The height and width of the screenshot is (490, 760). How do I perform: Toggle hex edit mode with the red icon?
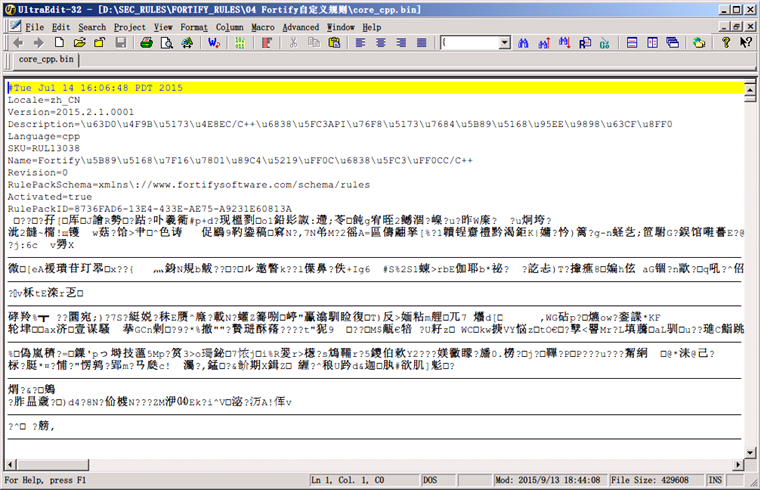tap(266, 43)
